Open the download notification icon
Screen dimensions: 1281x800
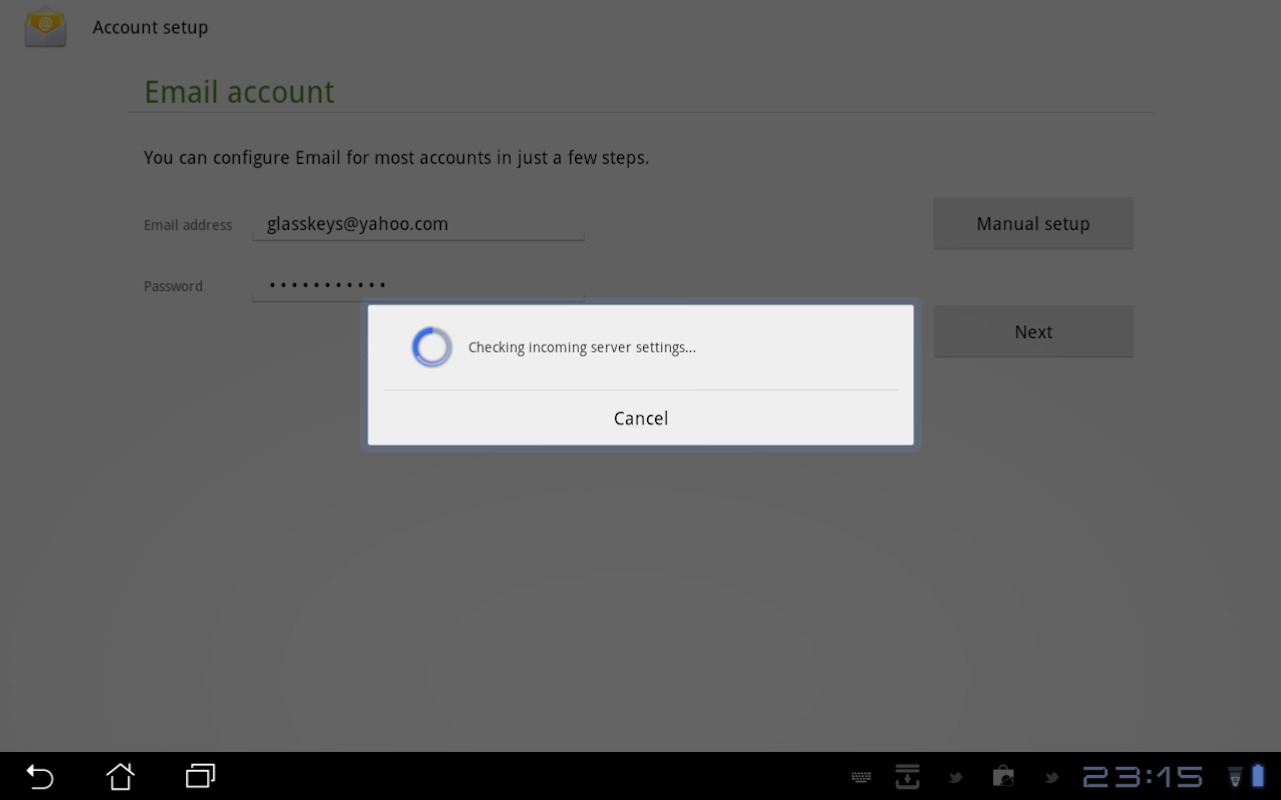point(907,776)
